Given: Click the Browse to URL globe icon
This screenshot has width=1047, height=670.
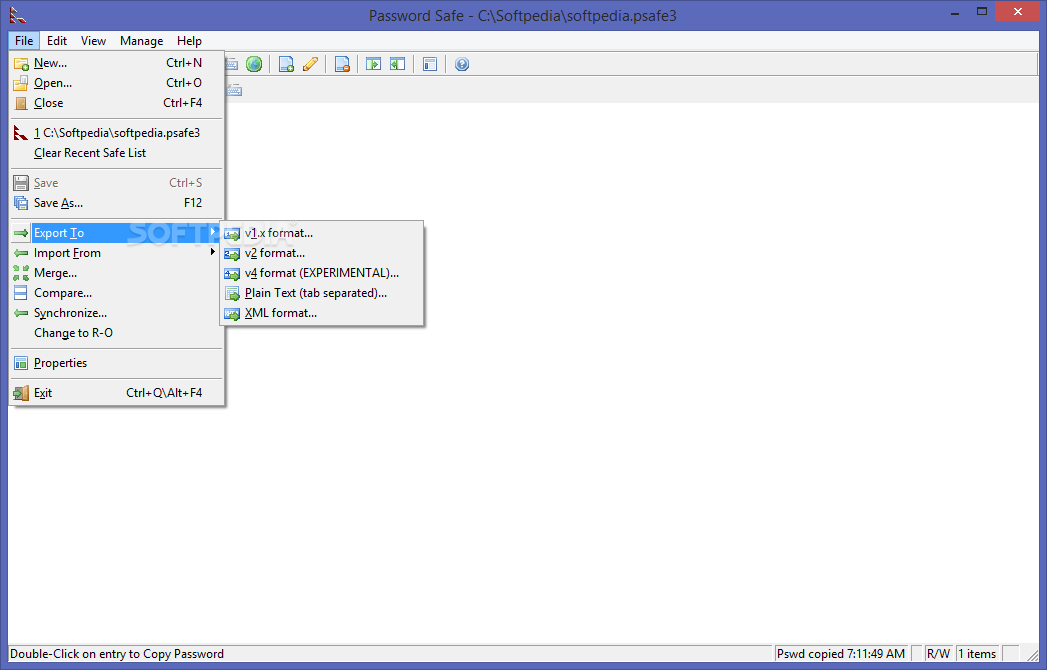Looking at the screenshot, I should coord(254,64).
